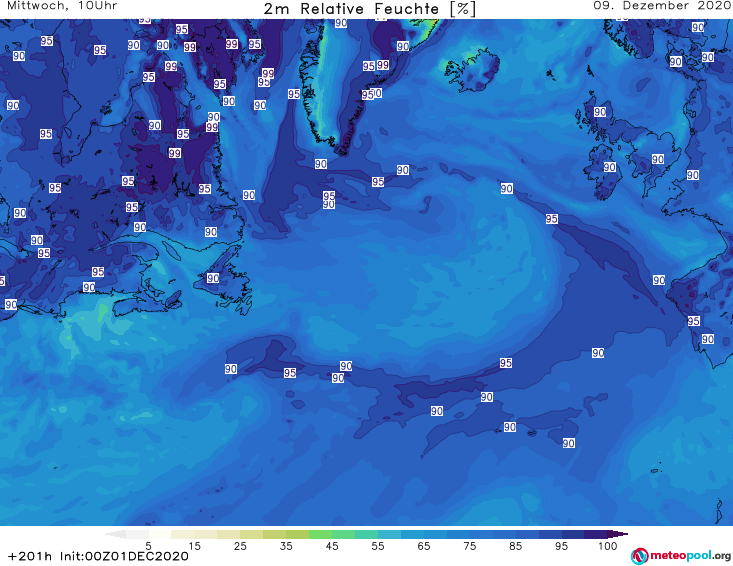Select the '2m Relative Feuchte [%]' map title

pyautogui.click(x=370, y=9)
